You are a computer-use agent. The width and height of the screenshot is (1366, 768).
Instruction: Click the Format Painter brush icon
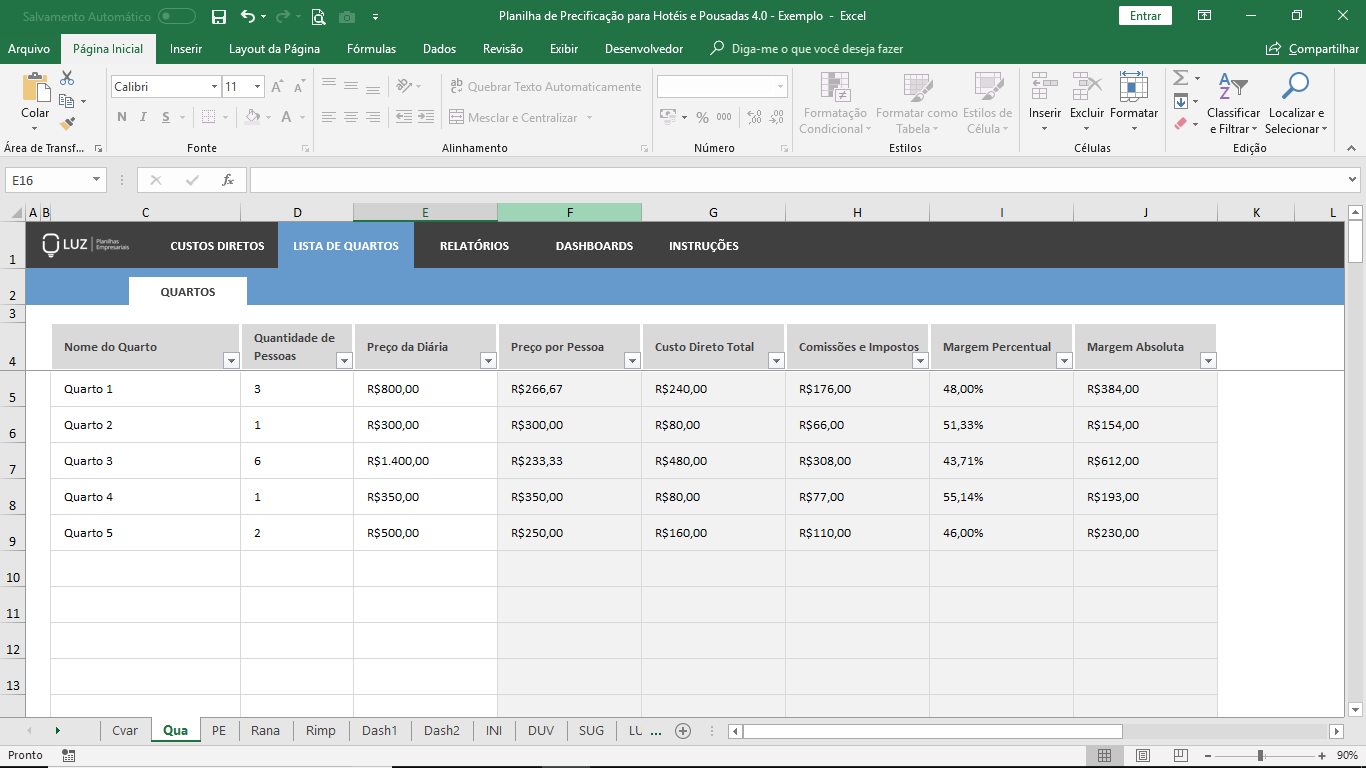[67, 124]
